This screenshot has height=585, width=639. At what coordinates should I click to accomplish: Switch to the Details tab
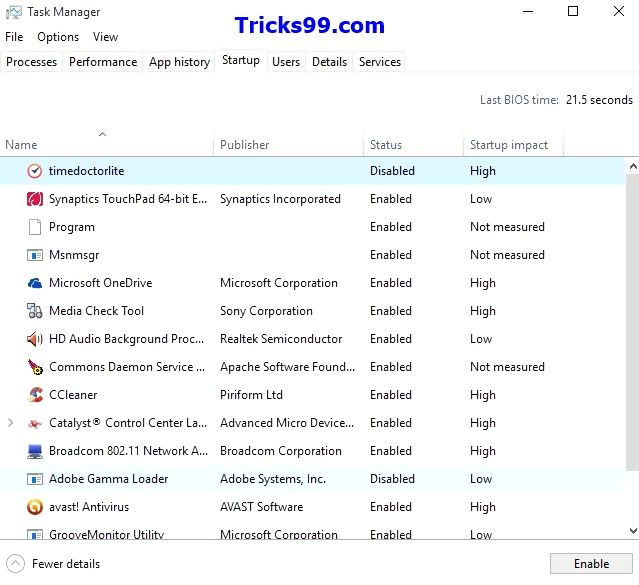(329, 62)
